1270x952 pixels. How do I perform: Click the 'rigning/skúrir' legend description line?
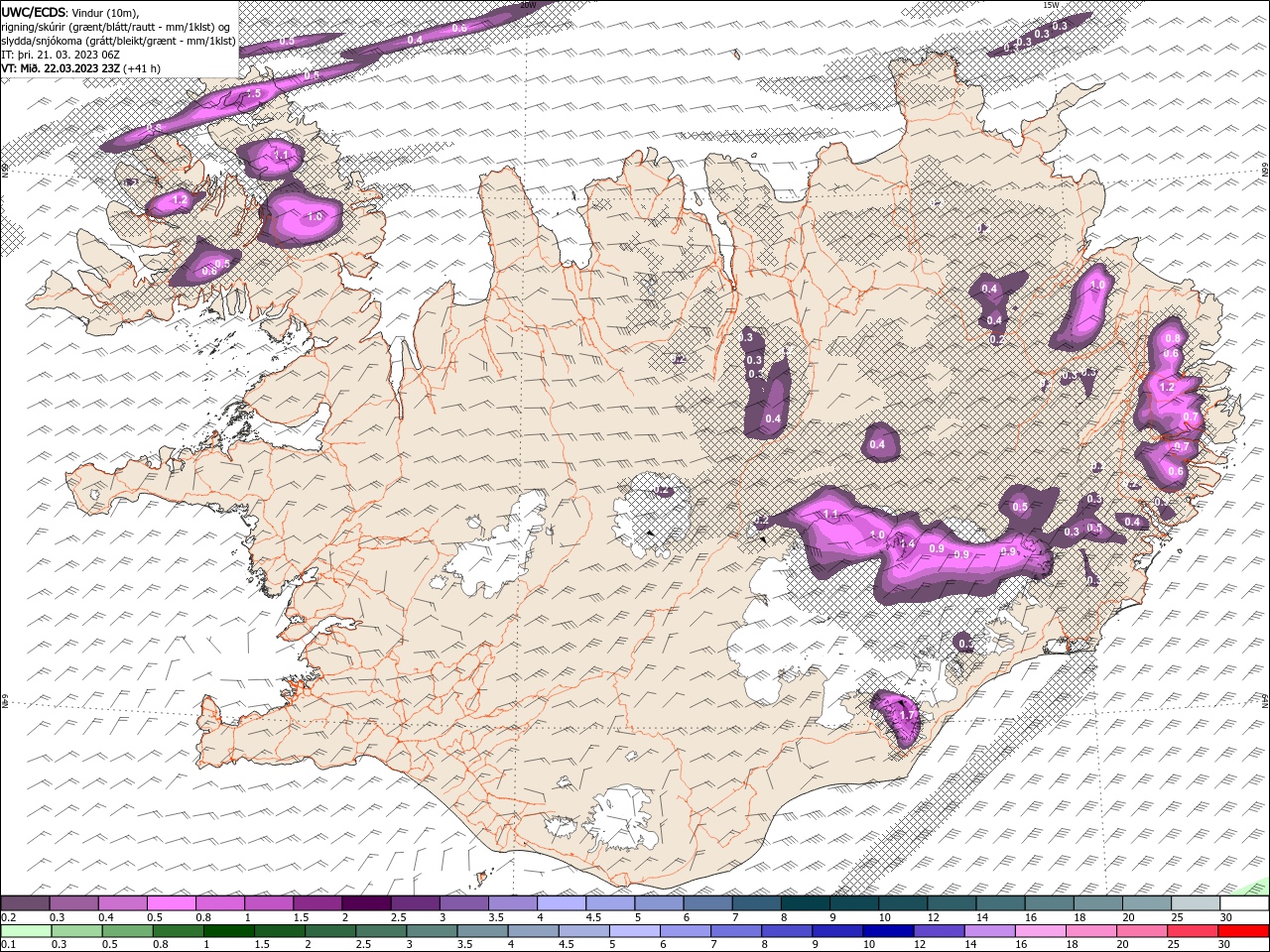[115, 27]
